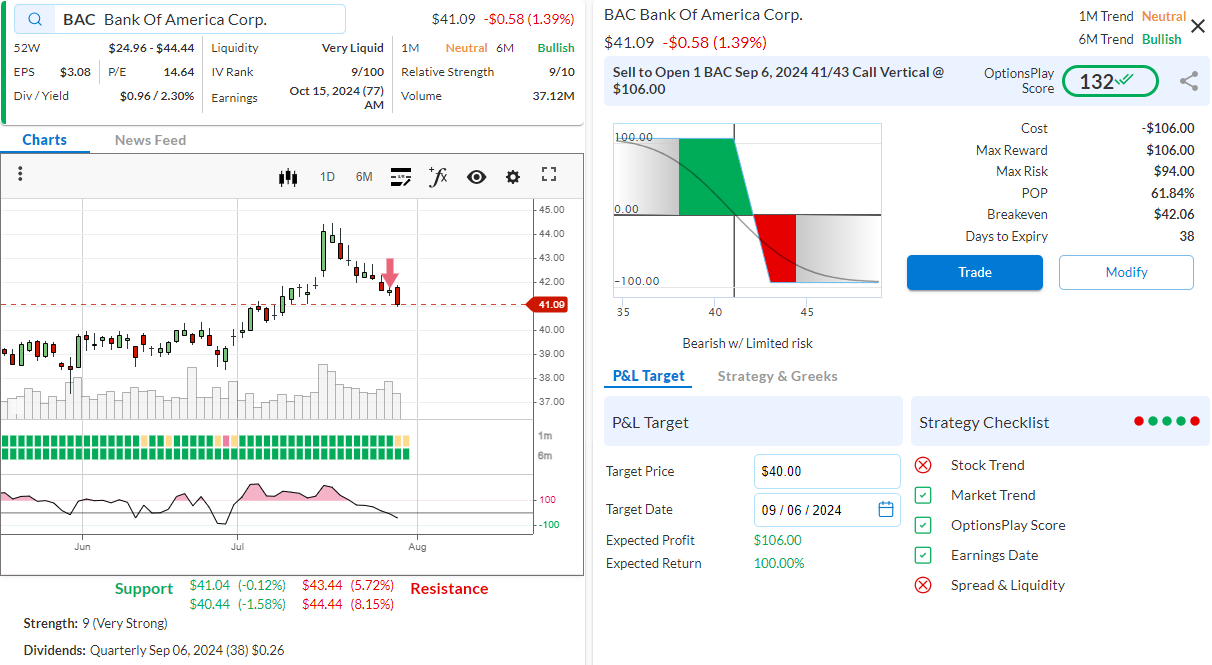Screen dimensions: 1212x665
Task: Click the POP value 61.84%
Action: 1174,193
